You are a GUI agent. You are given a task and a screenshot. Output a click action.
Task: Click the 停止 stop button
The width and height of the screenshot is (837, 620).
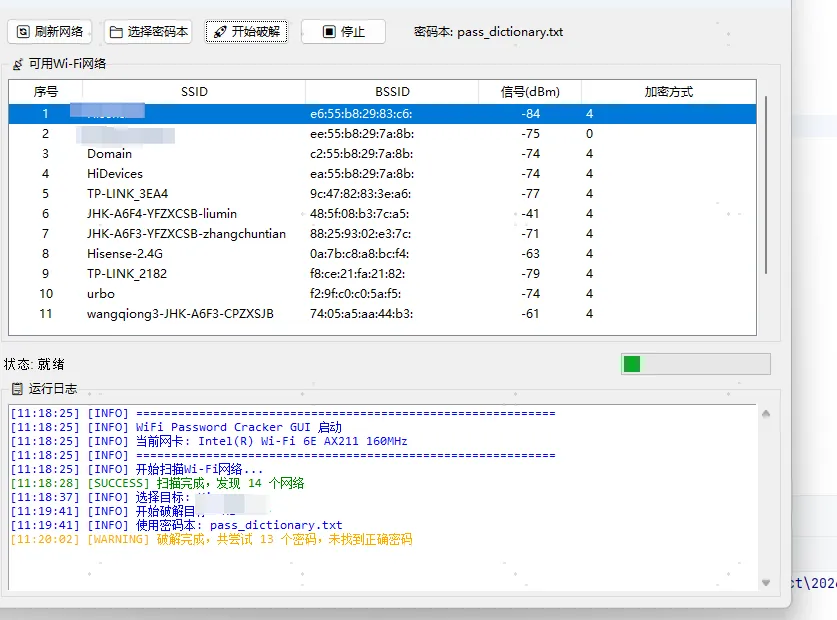[x=343, y=32]
